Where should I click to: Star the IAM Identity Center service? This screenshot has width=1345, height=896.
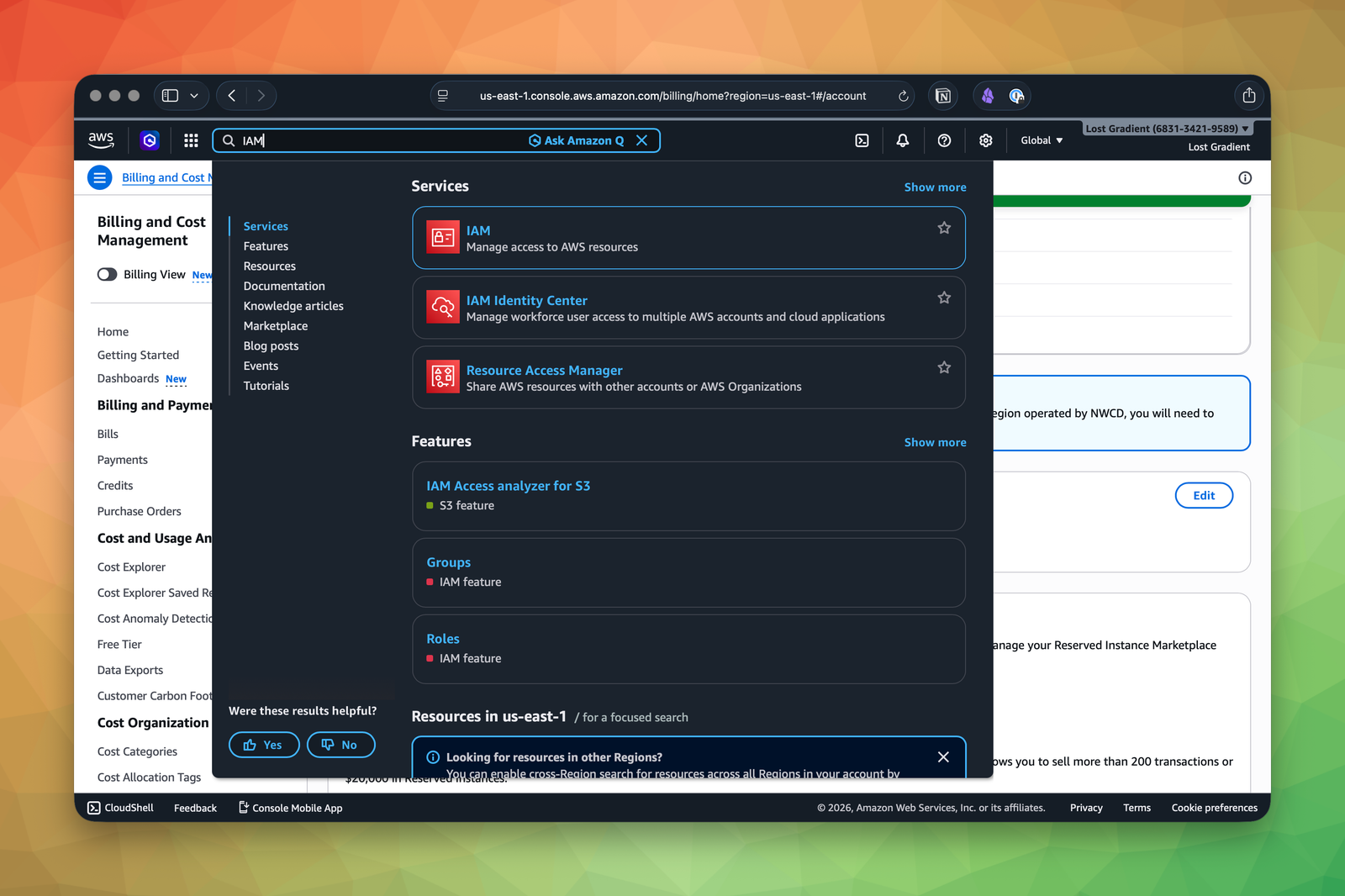(944, 298)
